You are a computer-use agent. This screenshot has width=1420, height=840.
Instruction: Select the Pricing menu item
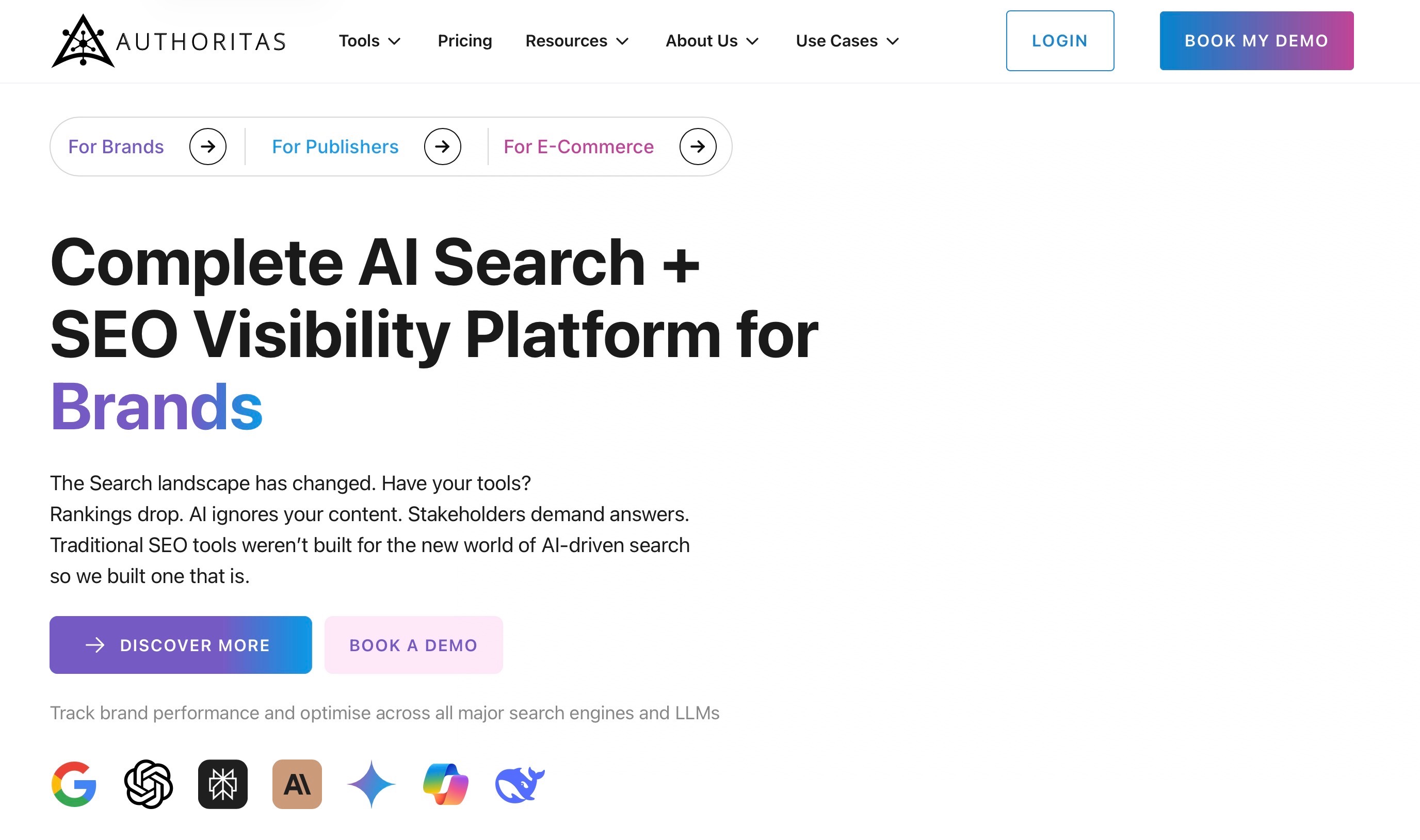(465, 41)
